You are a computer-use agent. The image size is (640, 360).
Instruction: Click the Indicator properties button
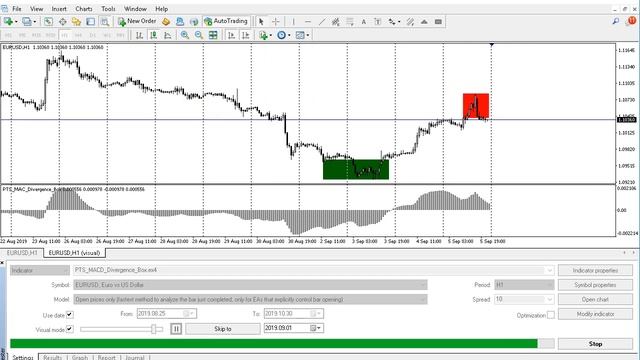[595, 270]
